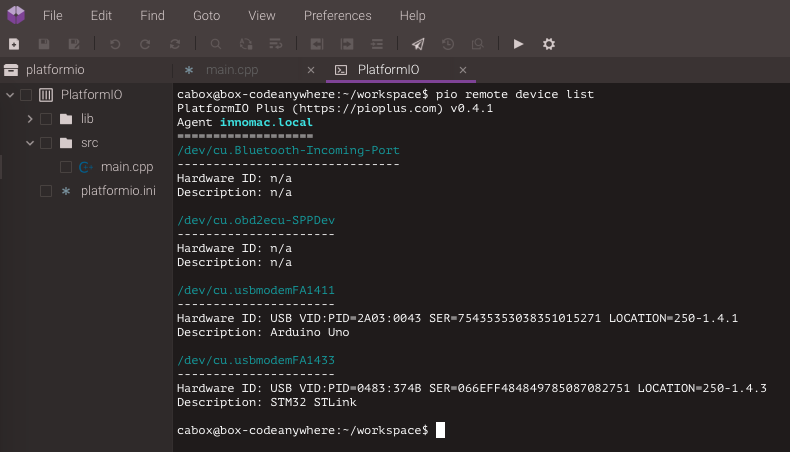Click /dev/cu.obd2ecu-SPPDev in terminal

click(x=256, y=220)
